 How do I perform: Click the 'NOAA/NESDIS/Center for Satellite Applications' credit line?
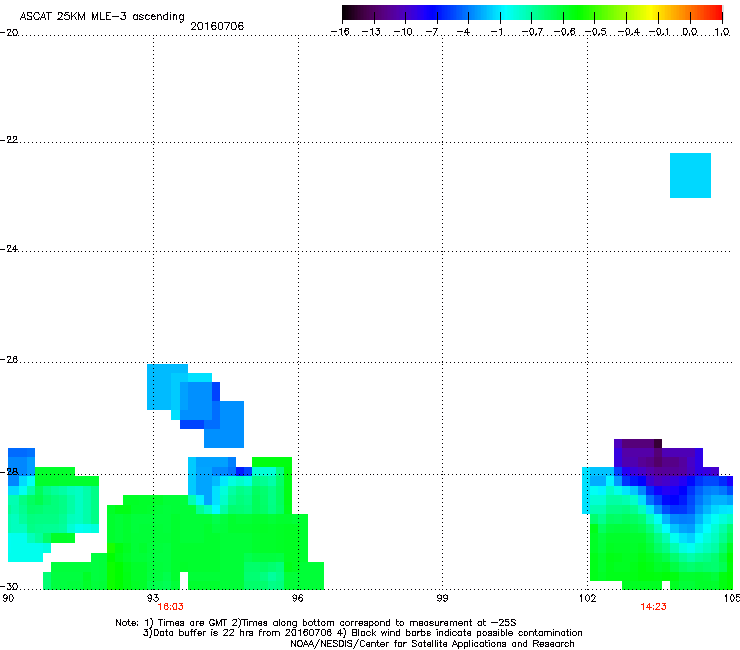point(432,644)
